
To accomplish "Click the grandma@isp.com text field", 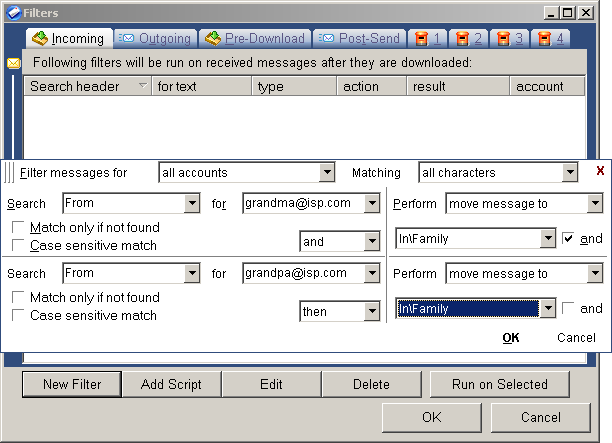I will [303, 204].
